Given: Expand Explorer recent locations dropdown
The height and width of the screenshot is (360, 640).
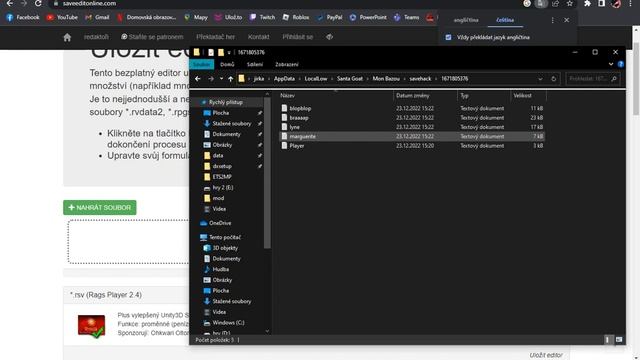Looking at the screenshot, I should (221, 79).
